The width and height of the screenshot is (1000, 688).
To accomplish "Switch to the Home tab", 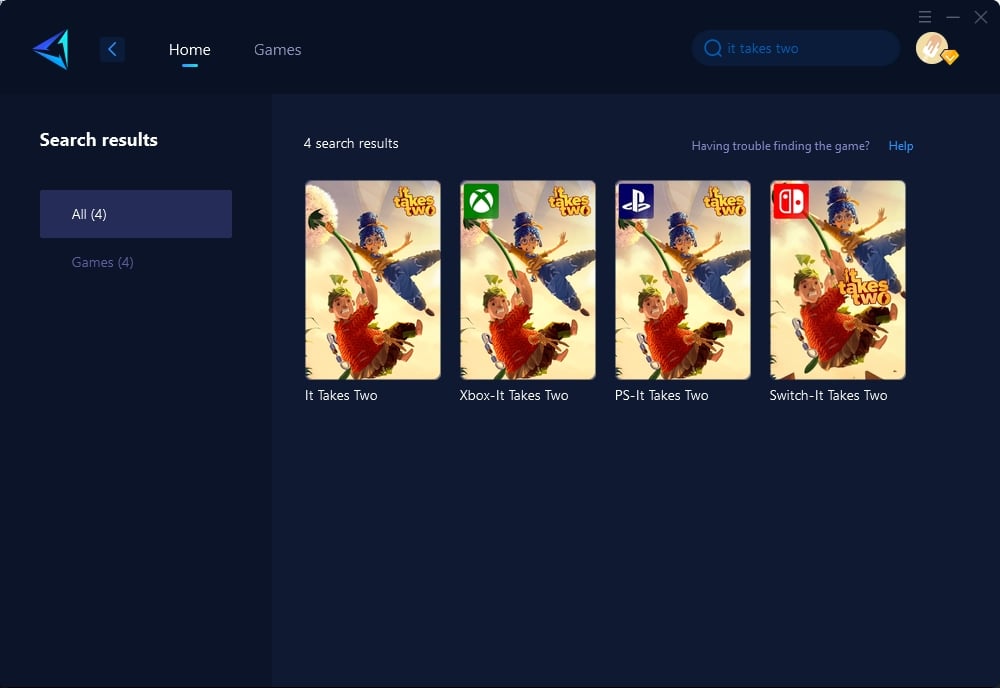I will point(189,50).
